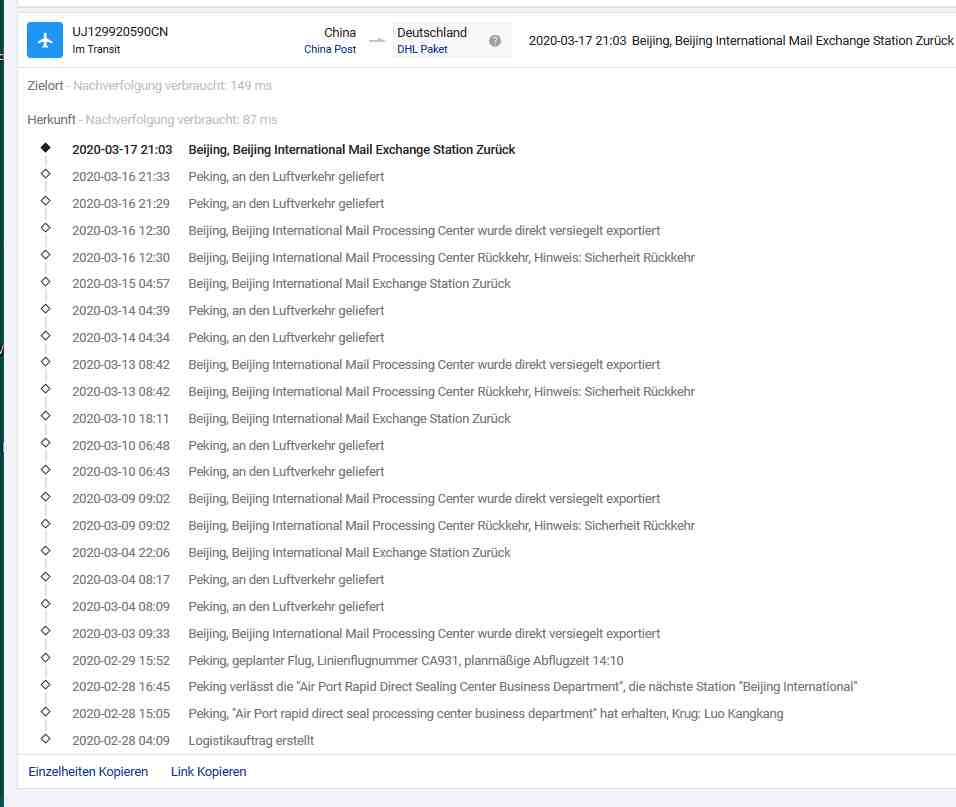Image resolution: width=956 pixels, height=807 pixels.
Task: Select the 2020-03-16 21:29 Luftverkehr geliefert row
Action: [x=228, y=204]
